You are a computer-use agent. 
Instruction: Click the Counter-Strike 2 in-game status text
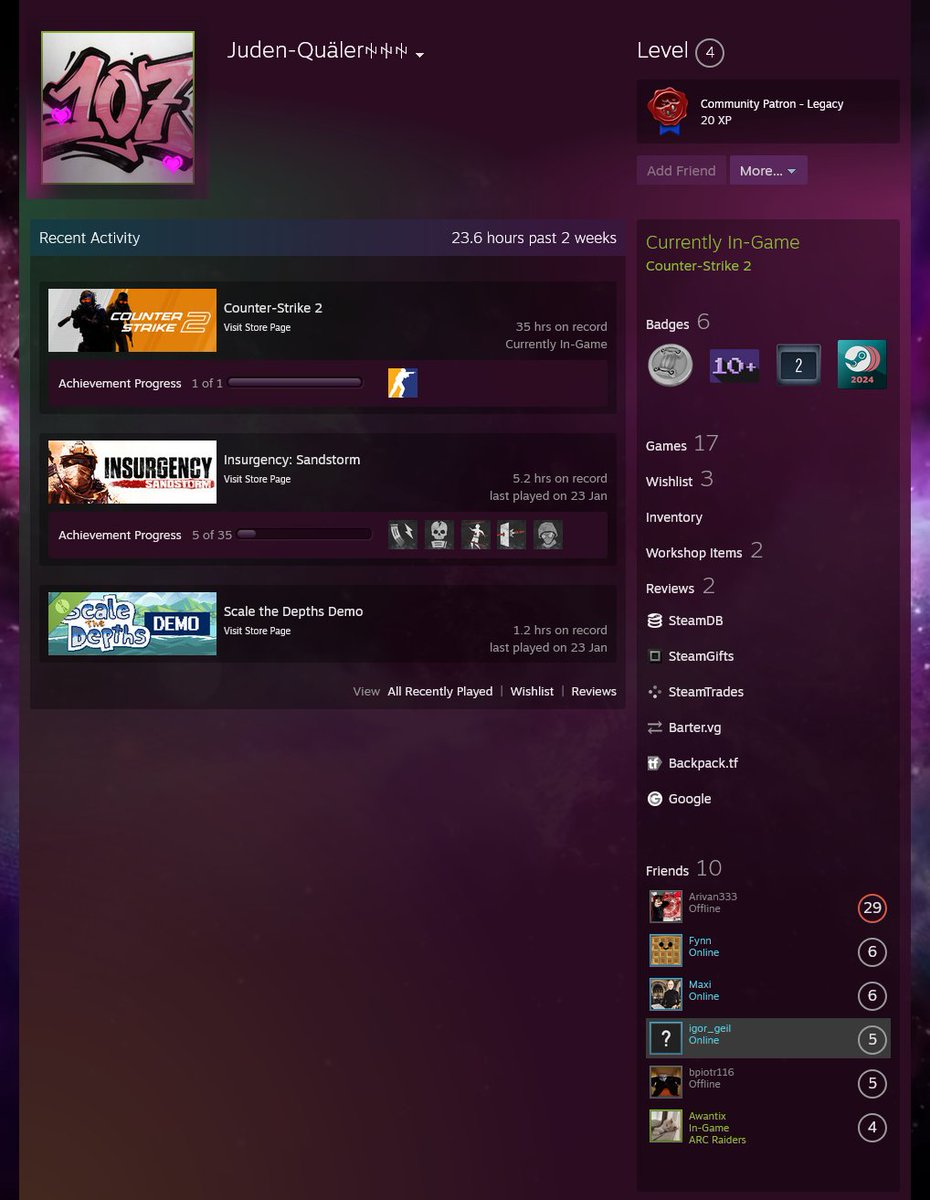(x=698, y=266)
